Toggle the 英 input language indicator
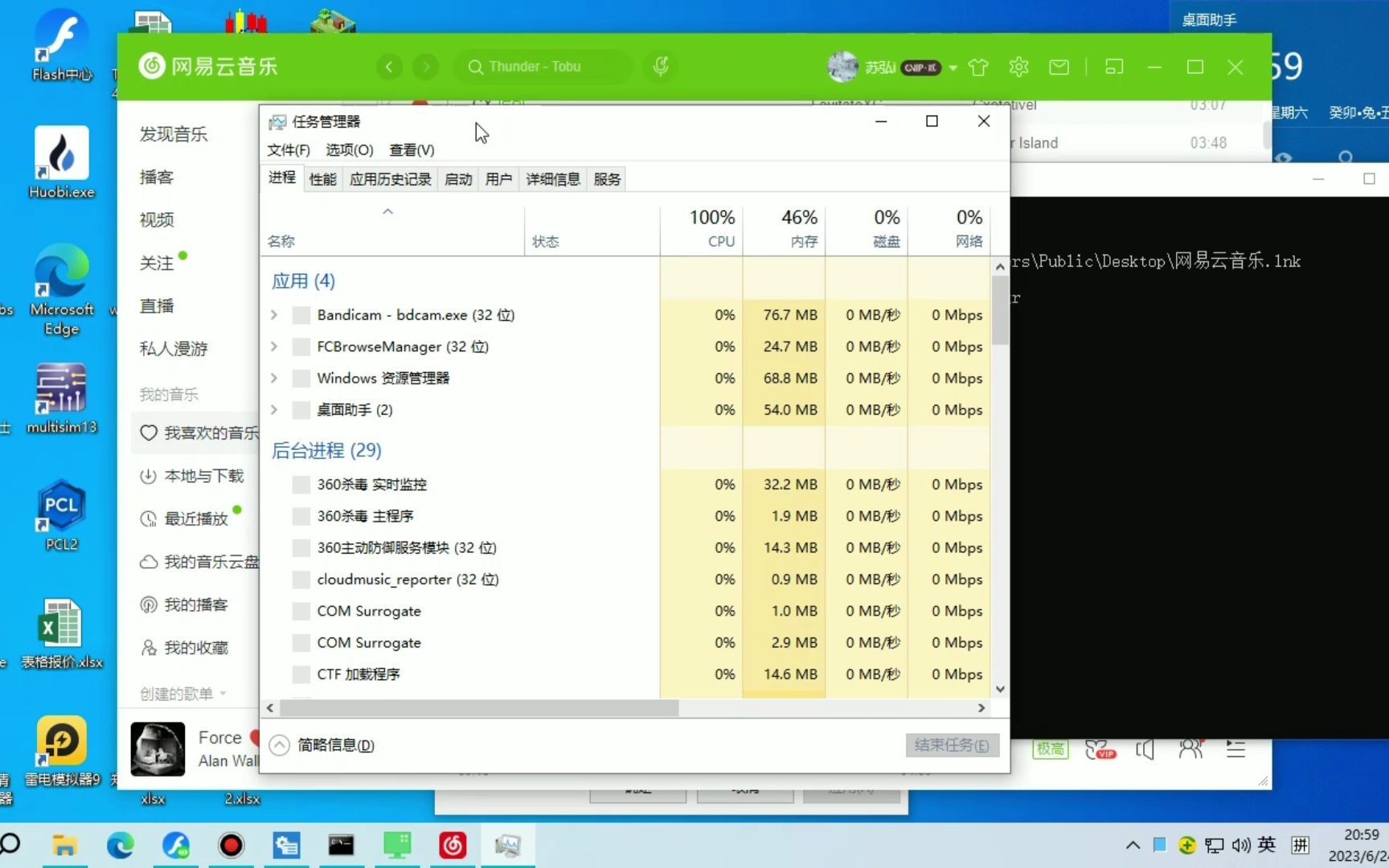Screen dimensions: 1389x868 1267,845
